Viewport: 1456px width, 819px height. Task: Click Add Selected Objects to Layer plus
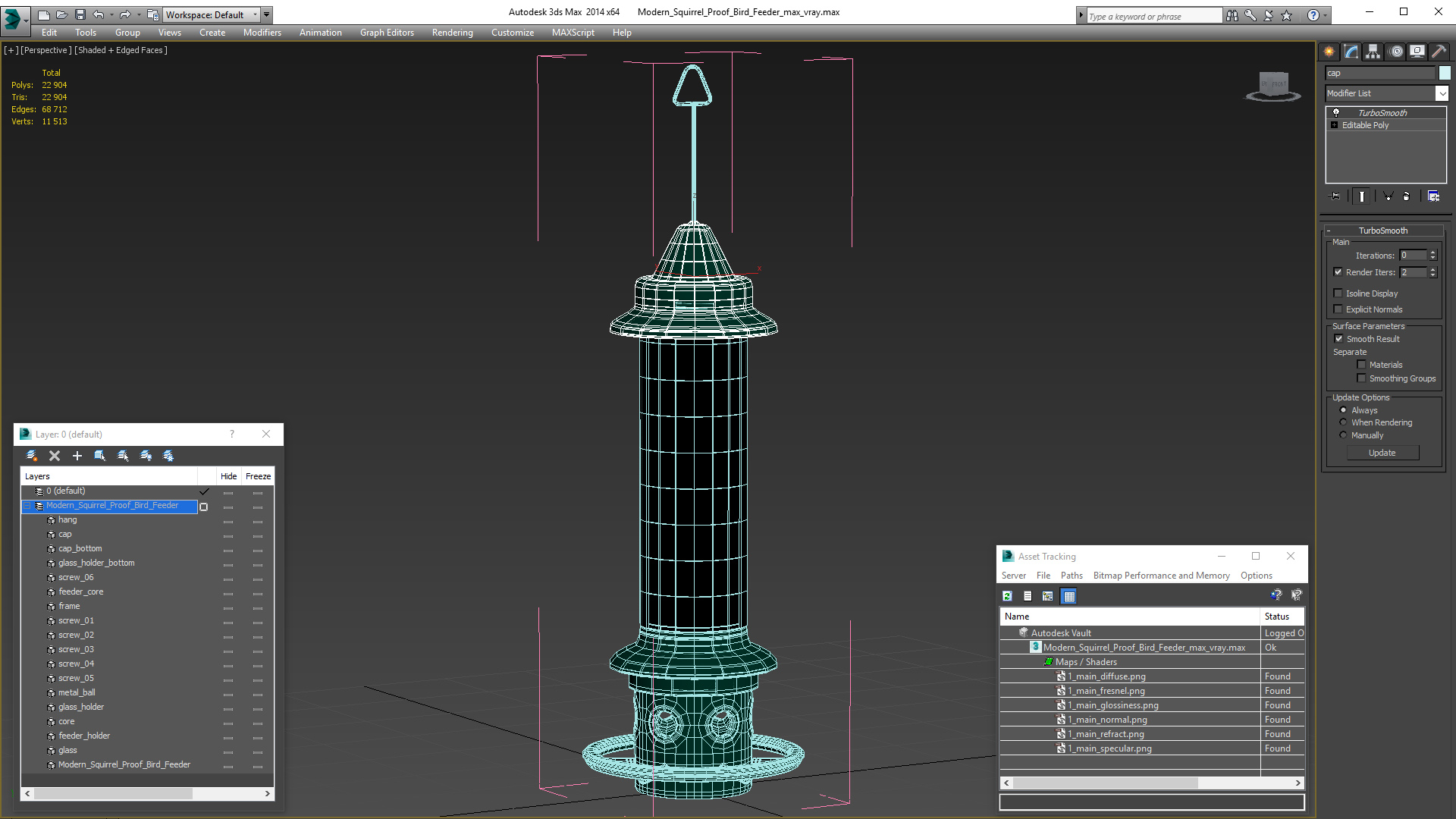77,456
